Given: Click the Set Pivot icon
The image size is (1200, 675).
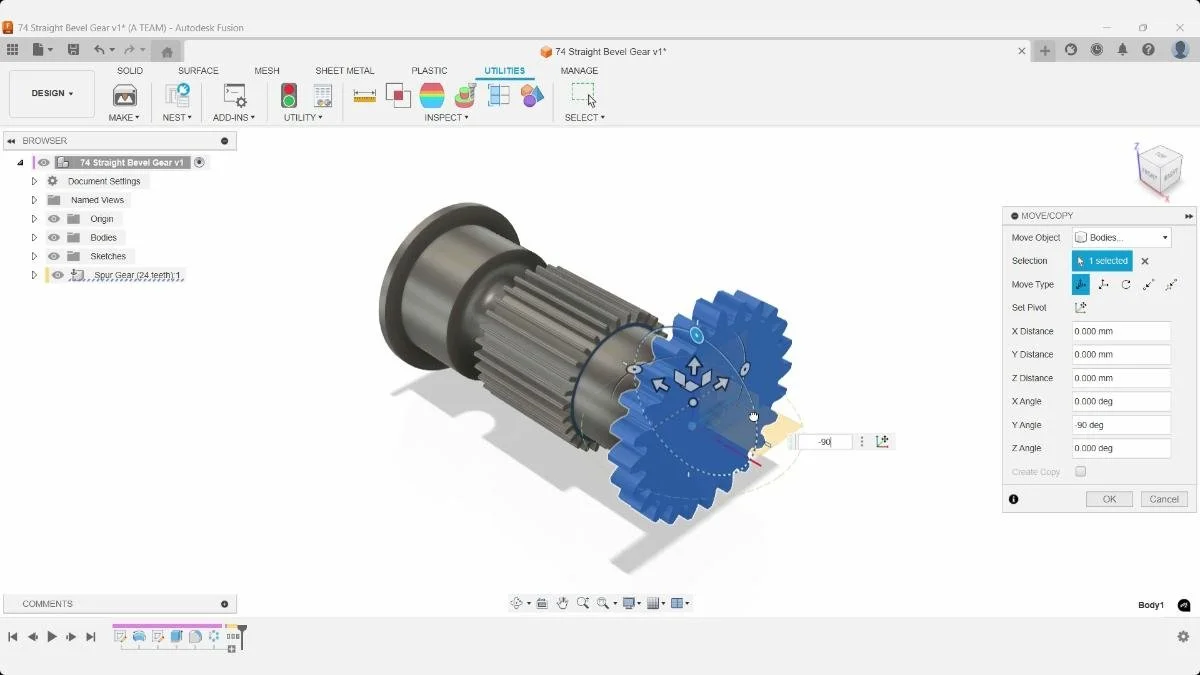Looking at the screenshot, I should click(x=1080, y=308).
